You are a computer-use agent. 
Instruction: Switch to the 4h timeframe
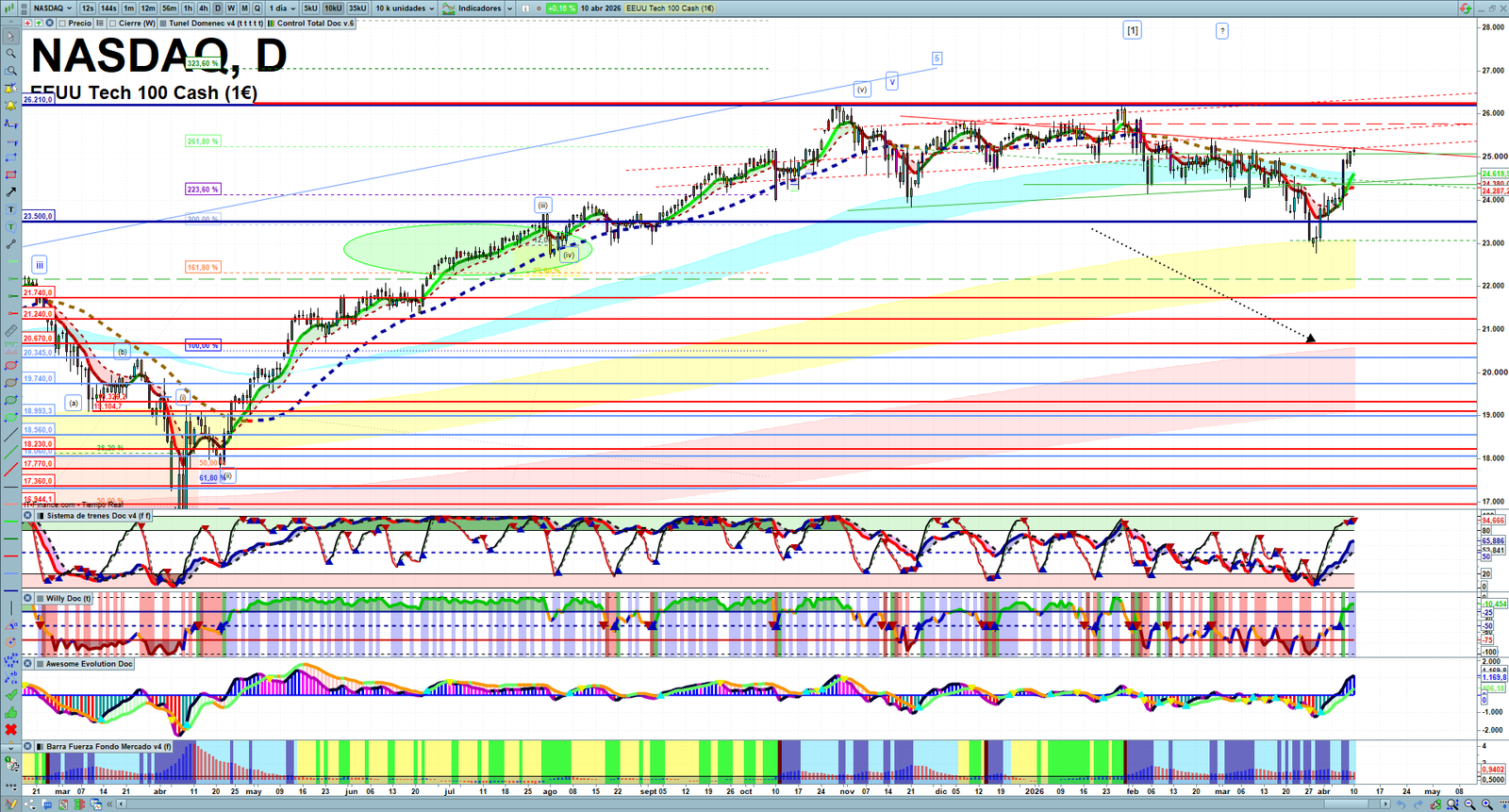point(203,8)
